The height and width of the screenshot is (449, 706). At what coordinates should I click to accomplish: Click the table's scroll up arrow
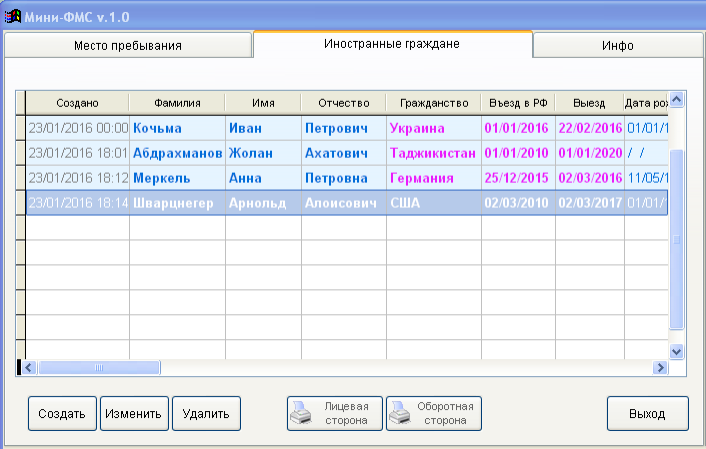click(x=676, y=99)
